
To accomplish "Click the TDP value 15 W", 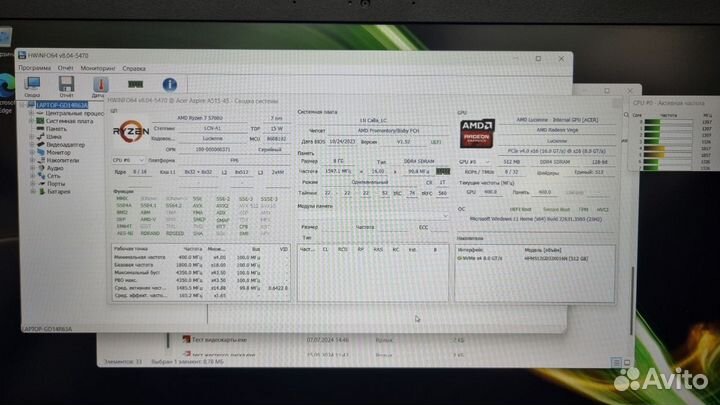I will coord(276,129).
